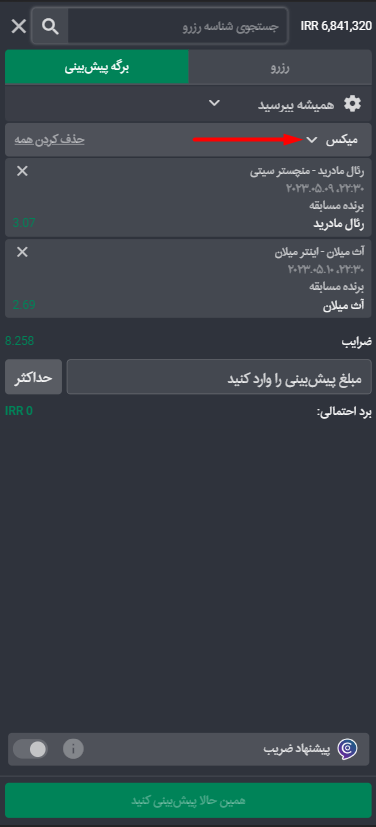Remove the Real Madrid - Manchester City bet
Image resolution: width=376 pixels, height=827 pixels.
(x=22, y=171)
